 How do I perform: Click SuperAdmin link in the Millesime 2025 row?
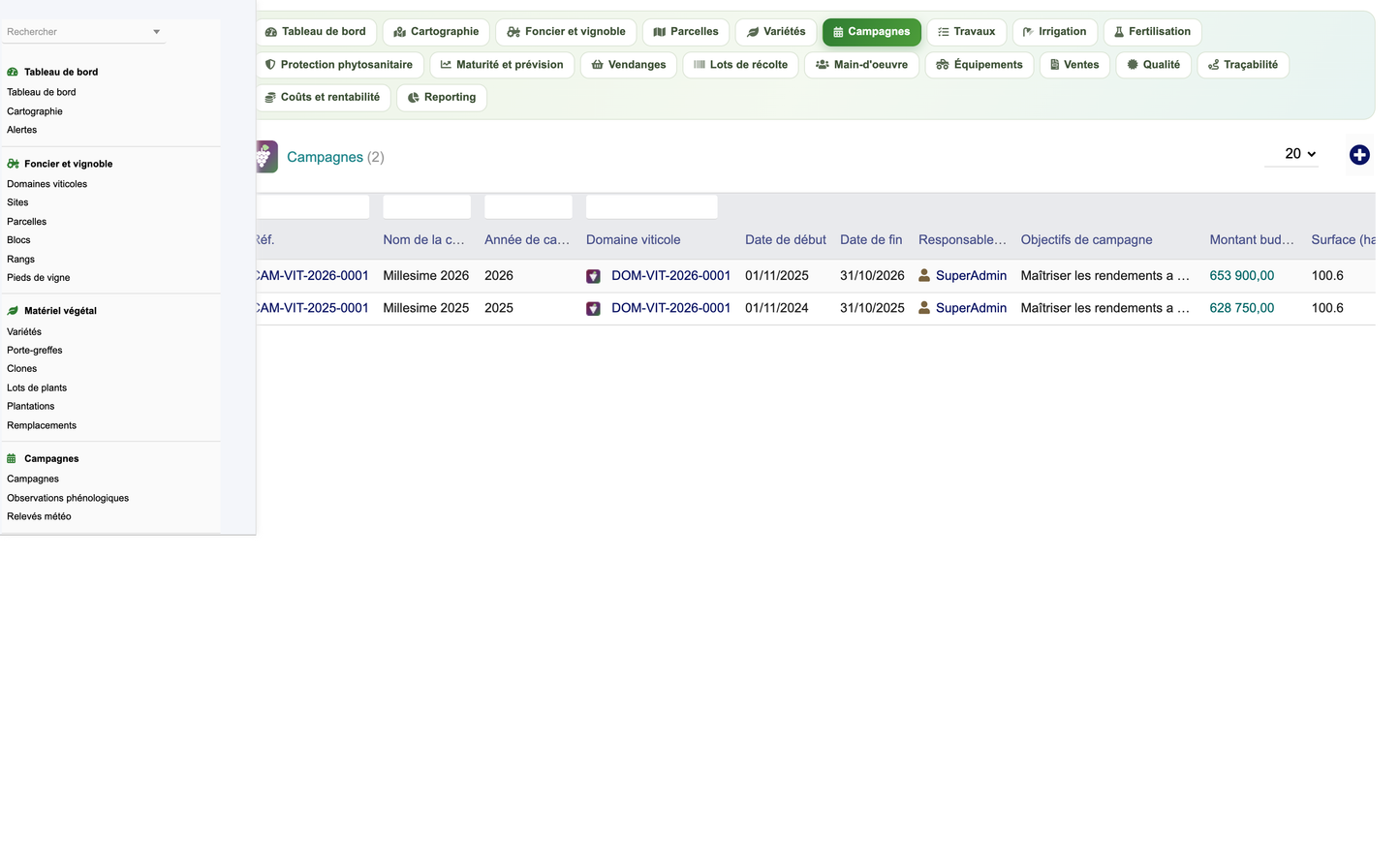971,308
